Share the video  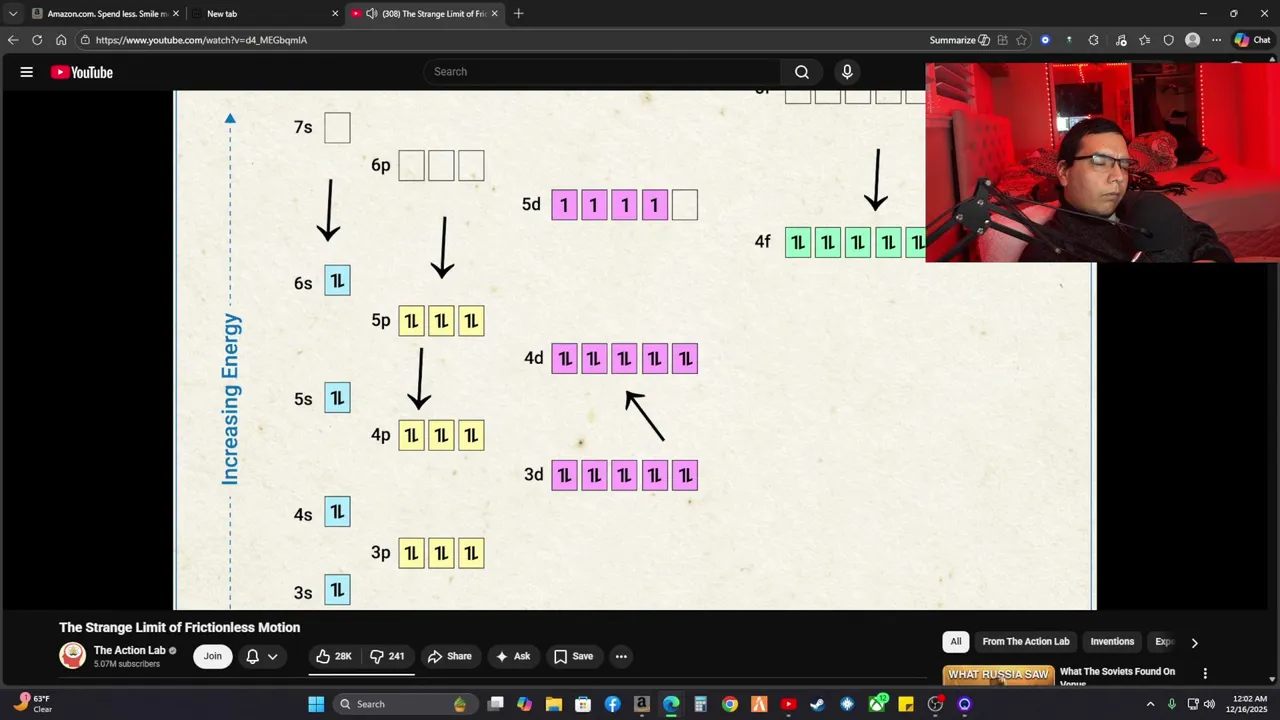(449, 656)
